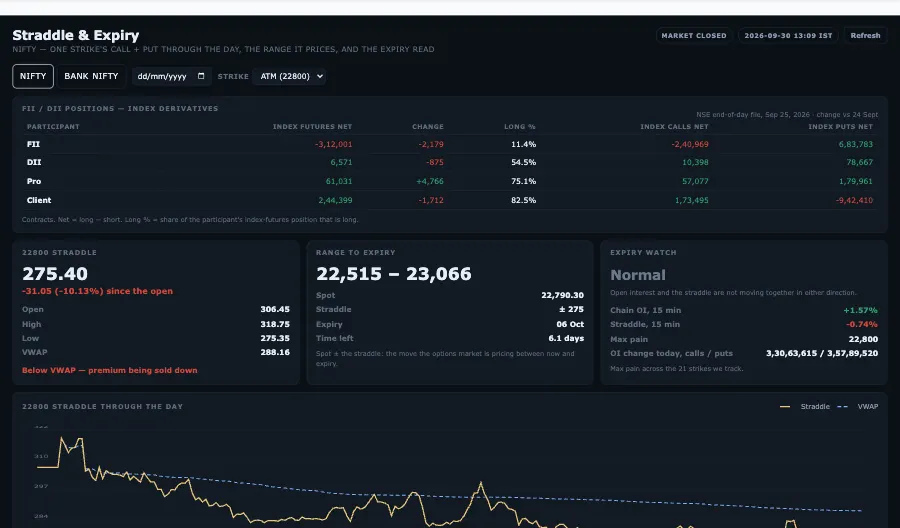Open the ATM (22800) strike dropdown
900x528 pixels.
coord(289,76)
